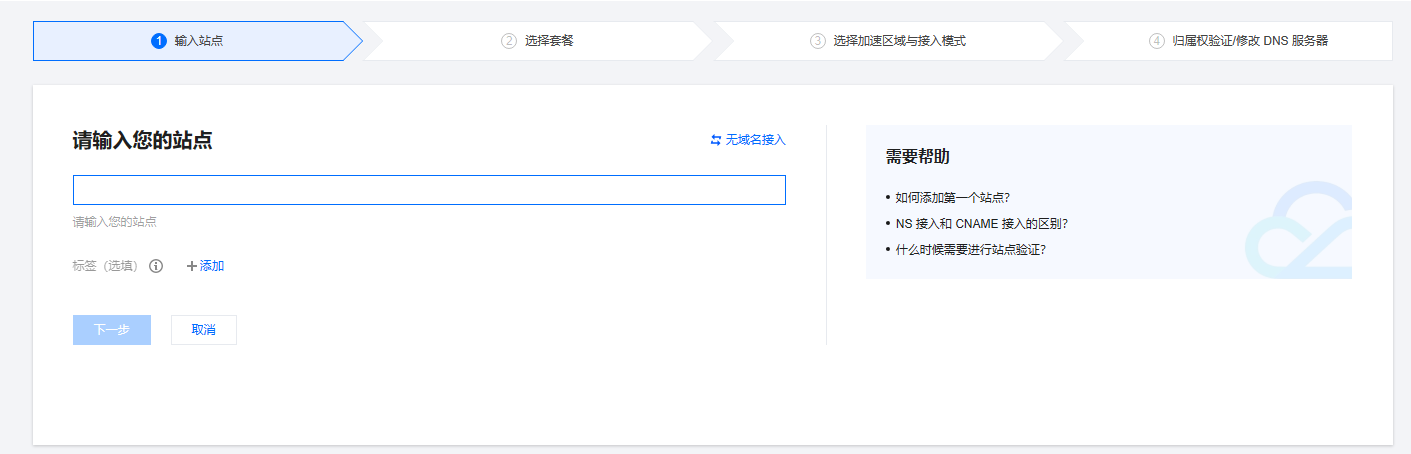Screen dimensions: 1411x454
Task: Cancel with the 取消 button
Action: click(x=204, y=330)
